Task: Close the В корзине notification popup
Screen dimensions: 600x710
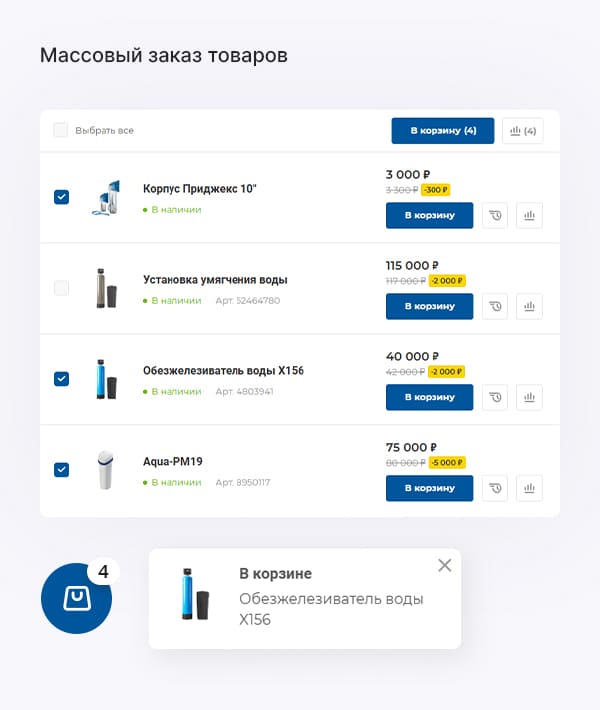Action: point(445,565)
